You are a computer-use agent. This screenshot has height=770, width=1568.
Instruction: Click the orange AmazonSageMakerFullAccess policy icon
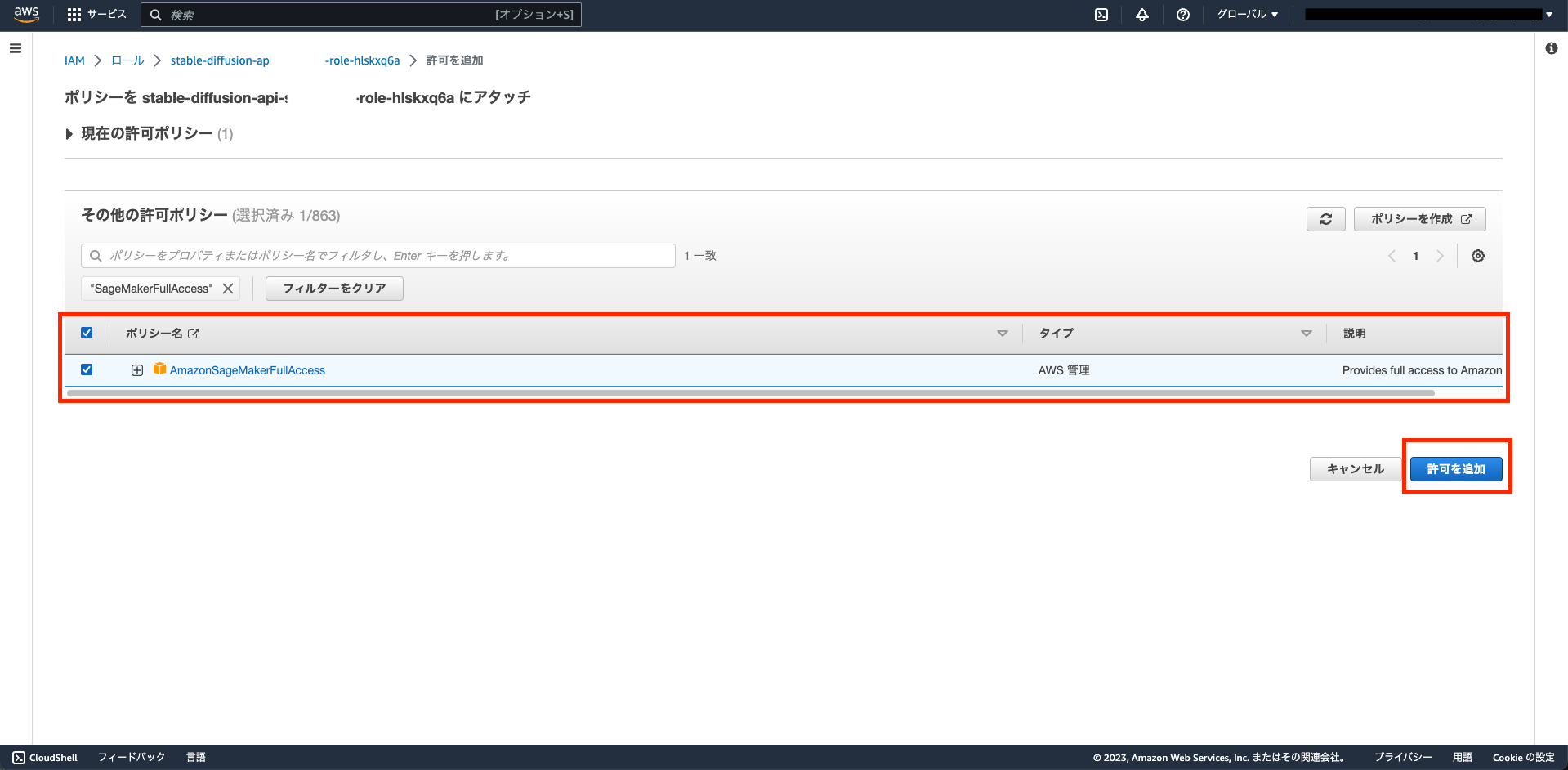click(159, 369)
